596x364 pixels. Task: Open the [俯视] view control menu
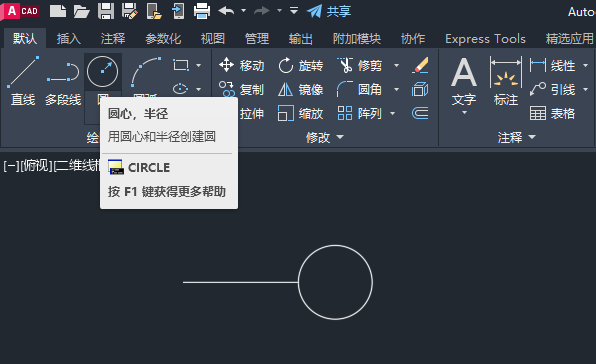click(36, 166)
